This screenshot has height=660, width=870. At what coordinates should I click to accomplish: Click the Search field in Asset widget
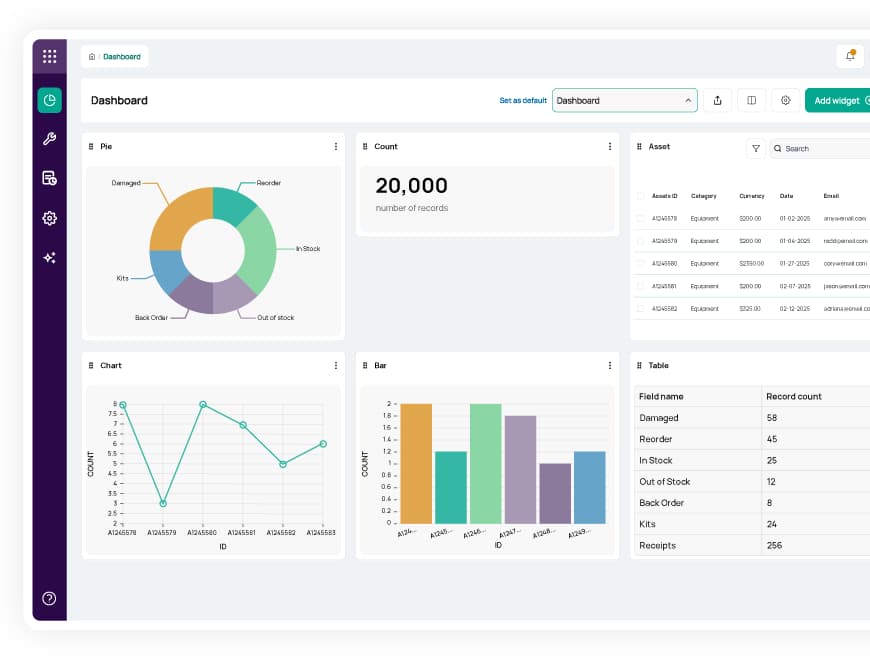(x=821, y=149)
